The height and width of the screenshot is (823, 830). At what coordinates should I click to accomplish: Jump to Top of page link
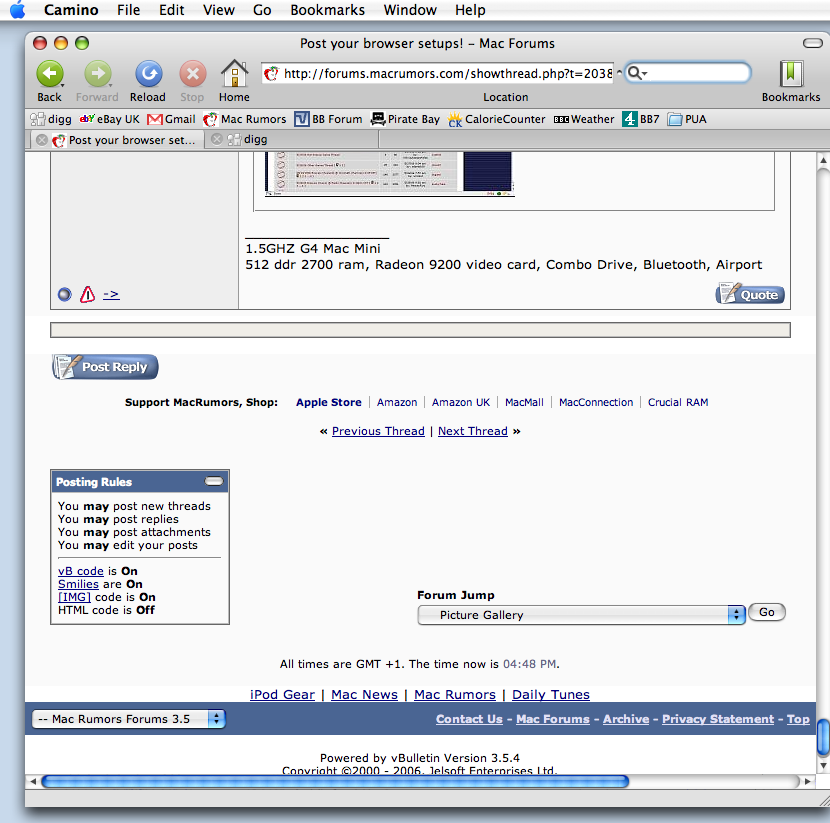(798, 719)
